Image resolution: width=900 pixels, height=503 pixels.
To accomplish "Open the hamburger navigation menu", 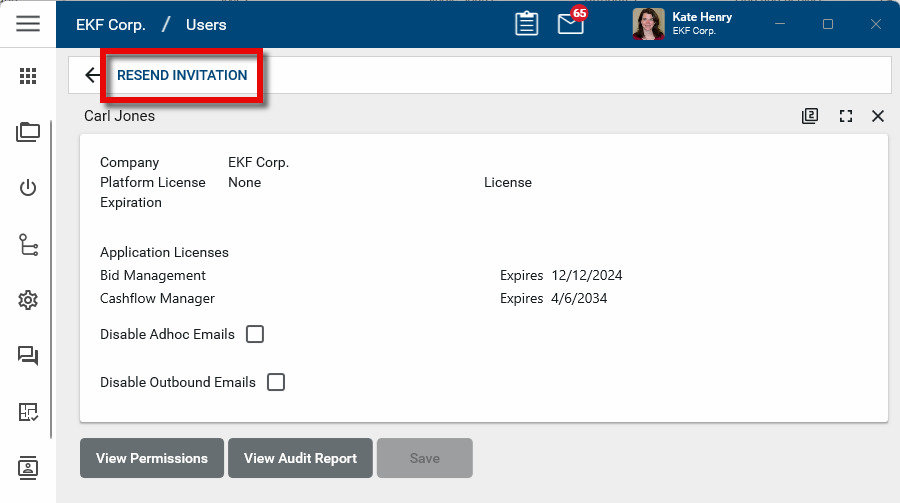I will tap(28, 24).
